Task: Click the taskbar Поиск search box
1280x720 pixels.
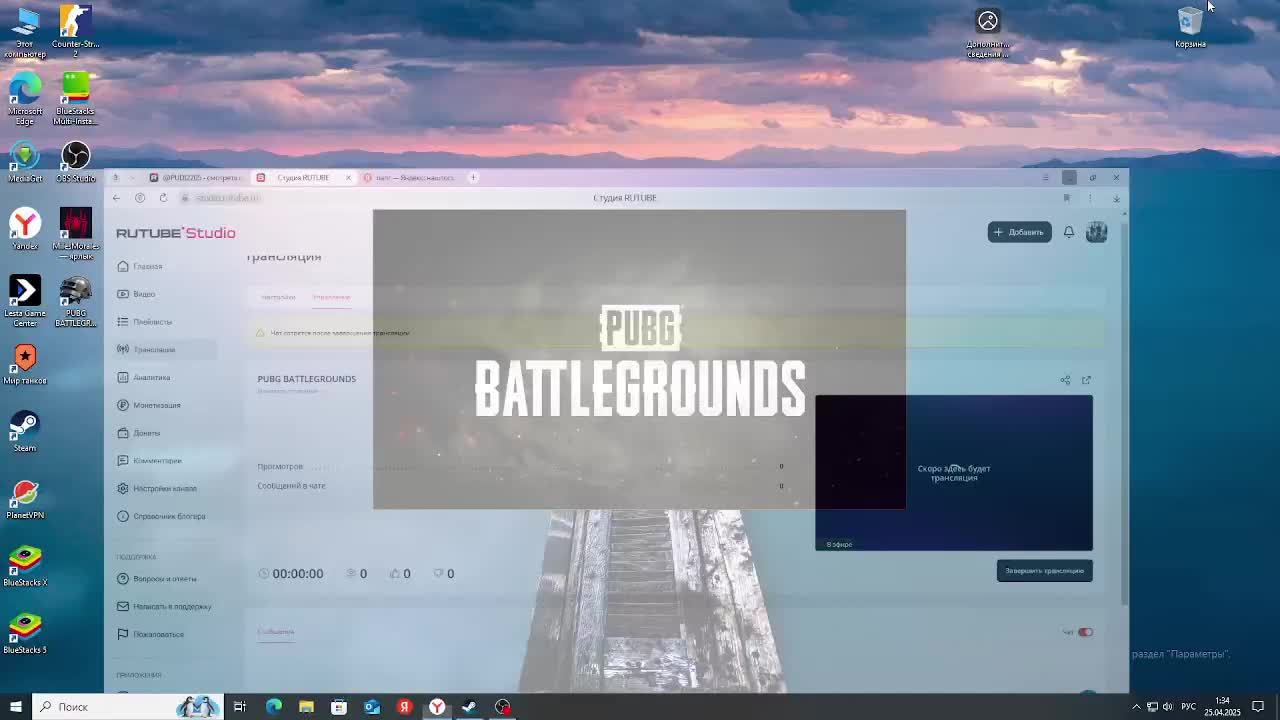Action: coord(127,707)
